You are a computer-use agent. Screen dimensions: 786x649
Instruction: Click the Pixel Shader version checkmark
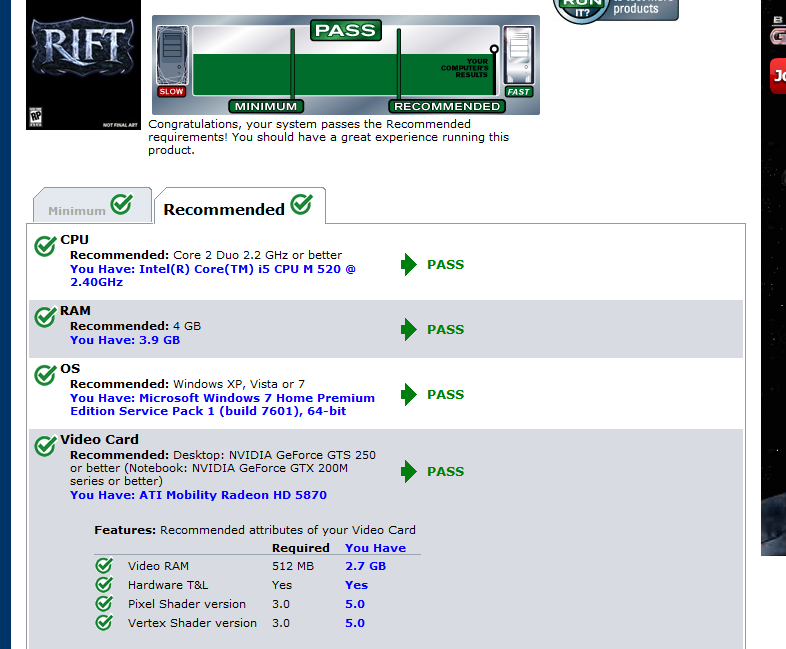(x=104, y=604)
